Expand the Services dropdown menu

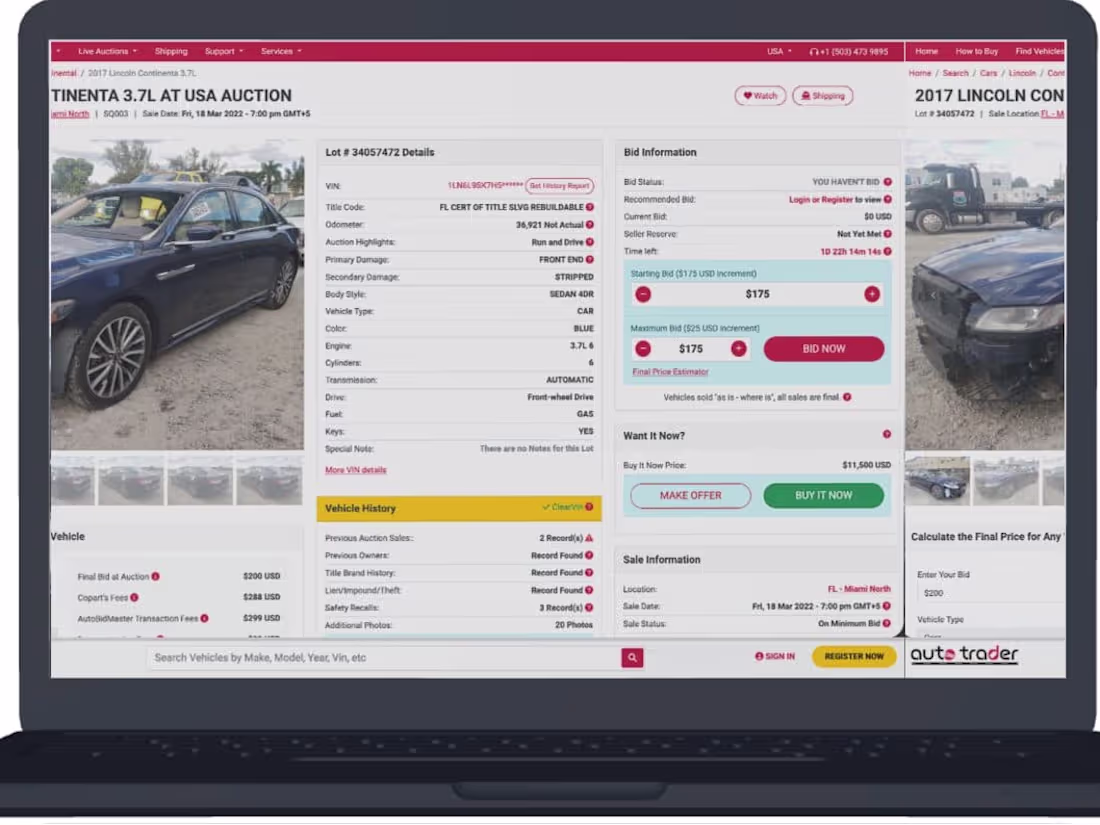[281, 51]
